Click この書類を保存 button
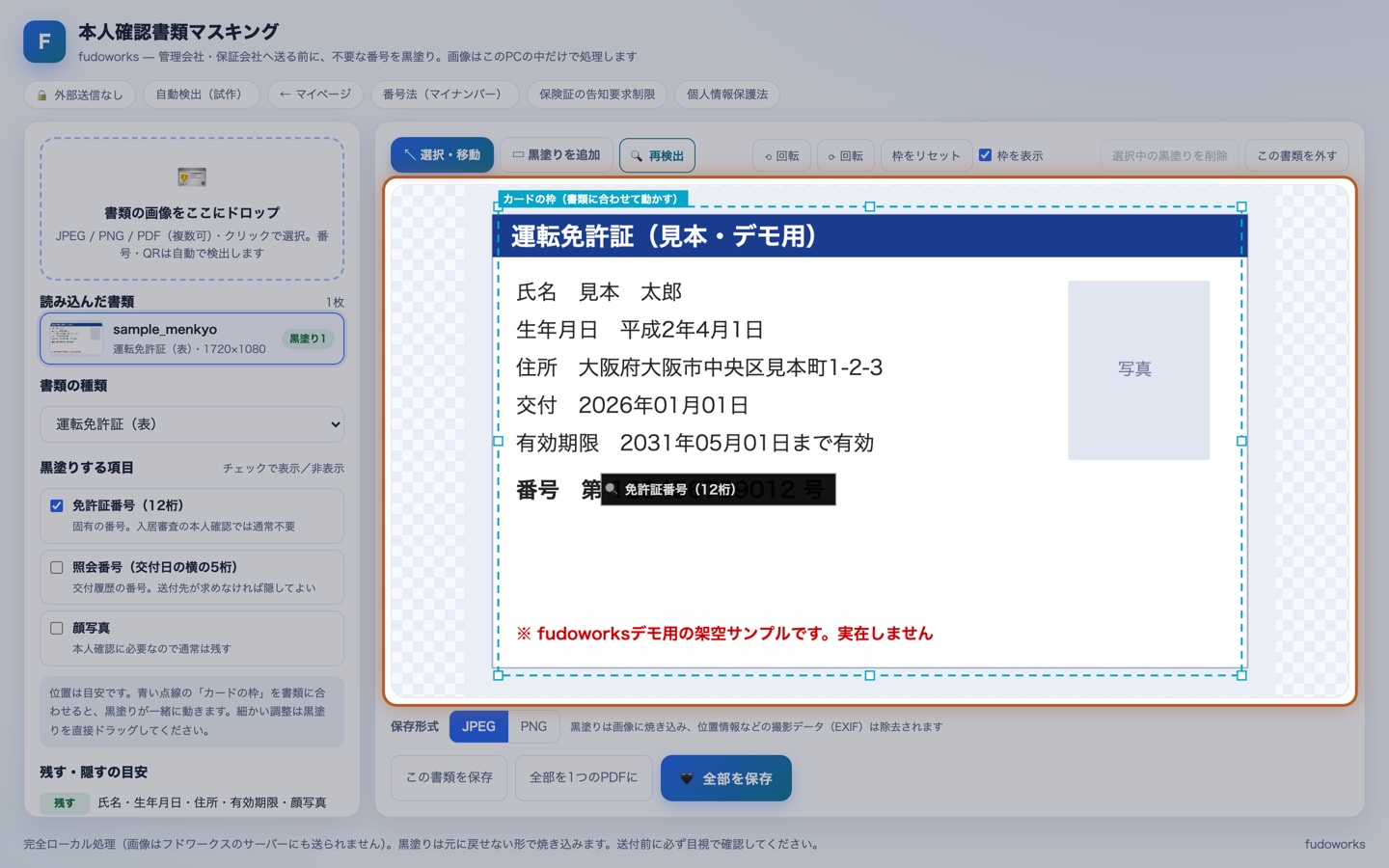 click(x=449, y=777)
